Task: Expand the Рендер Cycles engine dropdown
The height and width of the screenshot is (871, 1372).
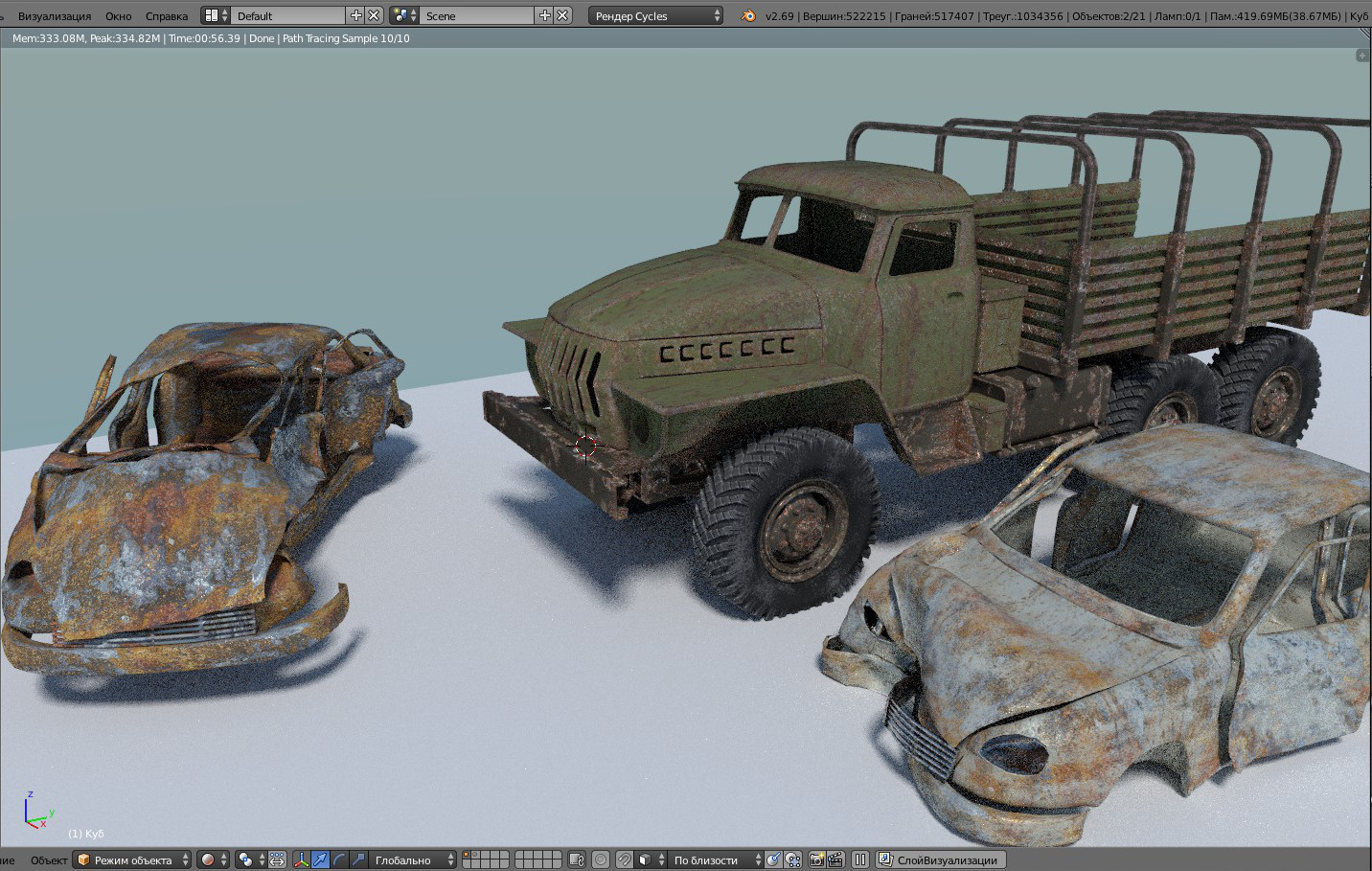Action: 656,16
